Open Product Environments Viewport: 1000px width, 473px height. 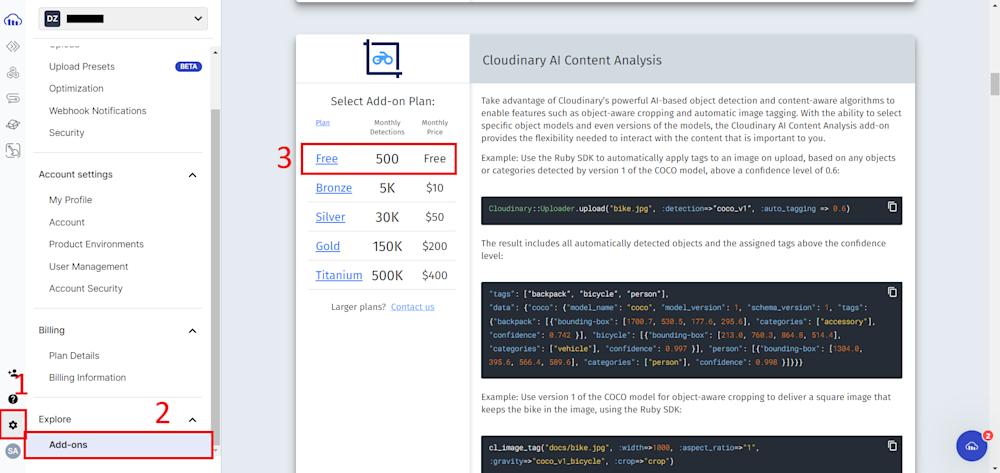pos(96,244)
